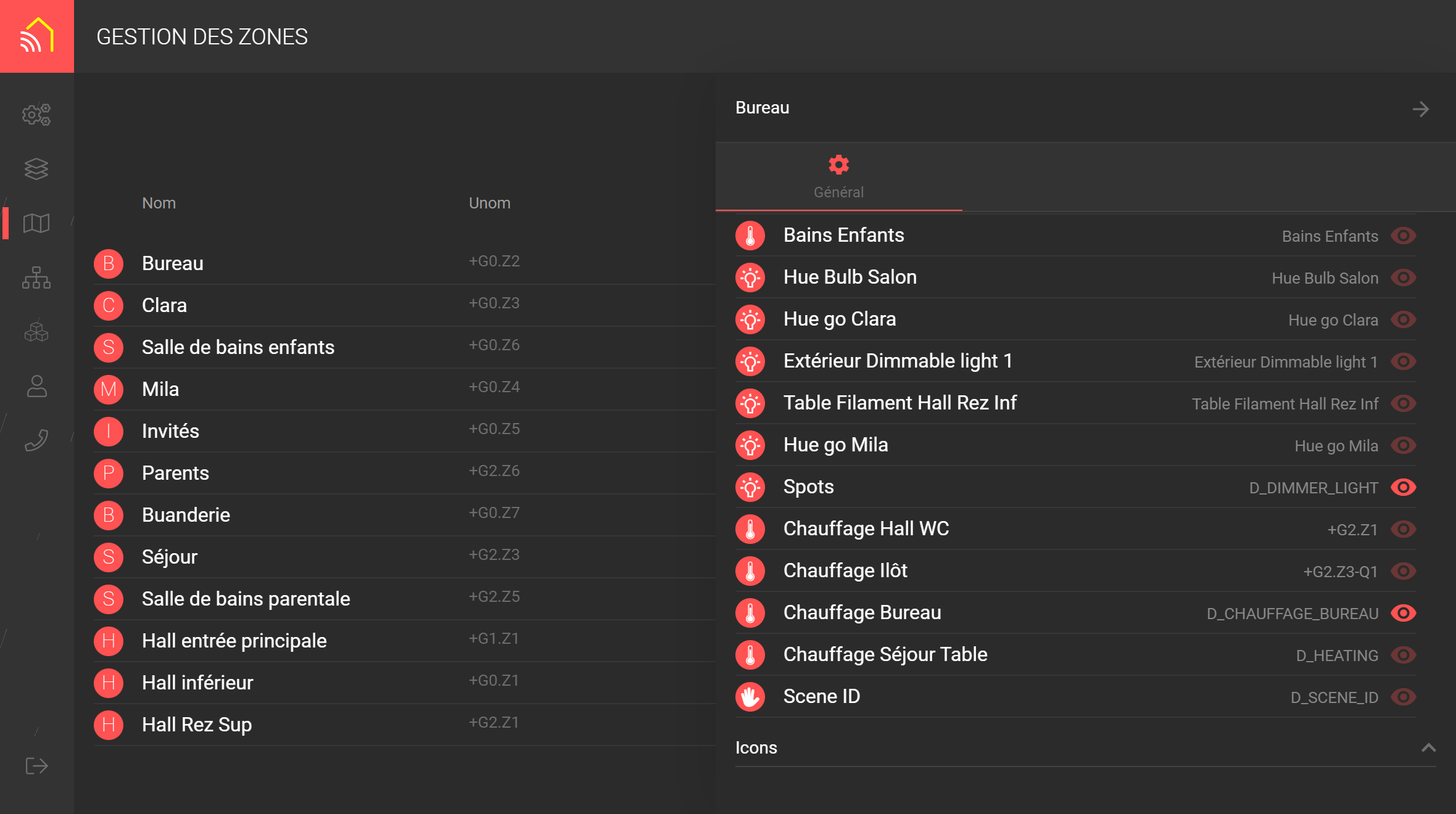This screenshot has height=814, width=1456.
Task: Select the Clara zone row
Action: 164,305
